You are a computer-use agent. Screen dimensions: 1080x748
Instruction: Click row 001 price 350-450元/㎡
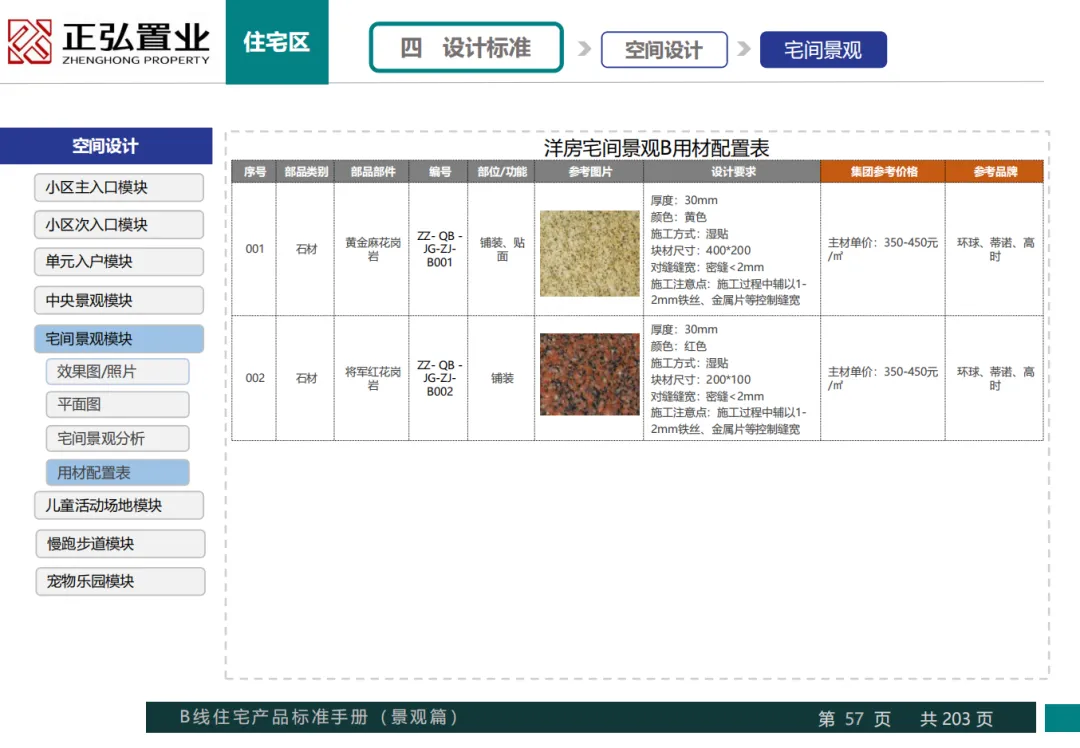pyautogui.click(x=882, y=249)
